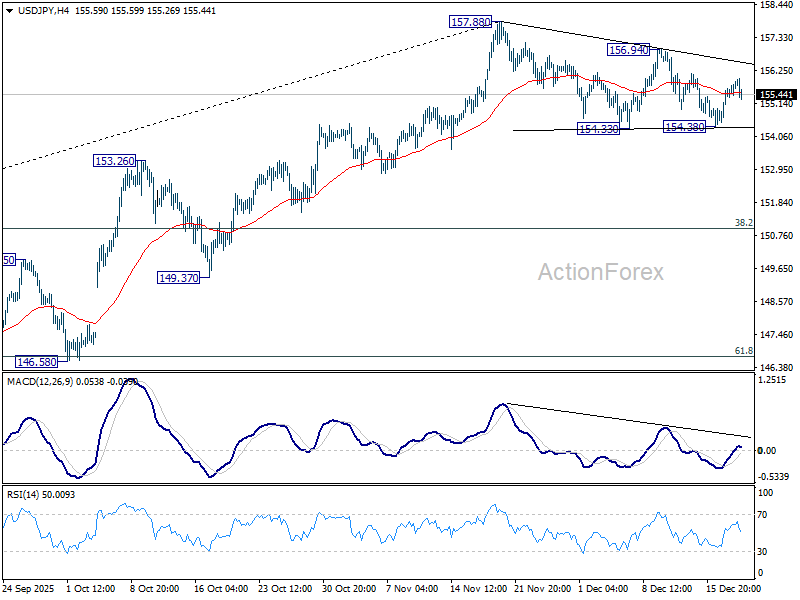Click the 38.2 Fibonacci level label
The image size is (800, 600).
point(743,222)
